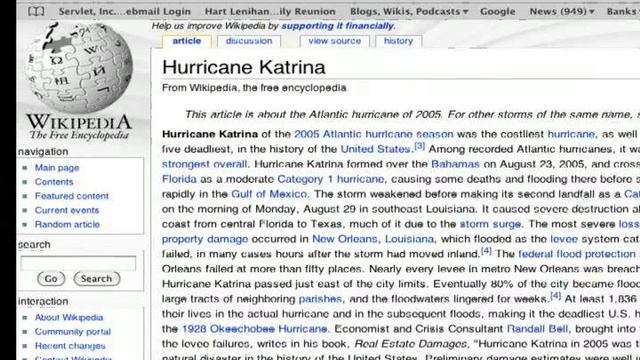Open Current events link
This screenshot has width=640, height=360.
tap(67, 211)
